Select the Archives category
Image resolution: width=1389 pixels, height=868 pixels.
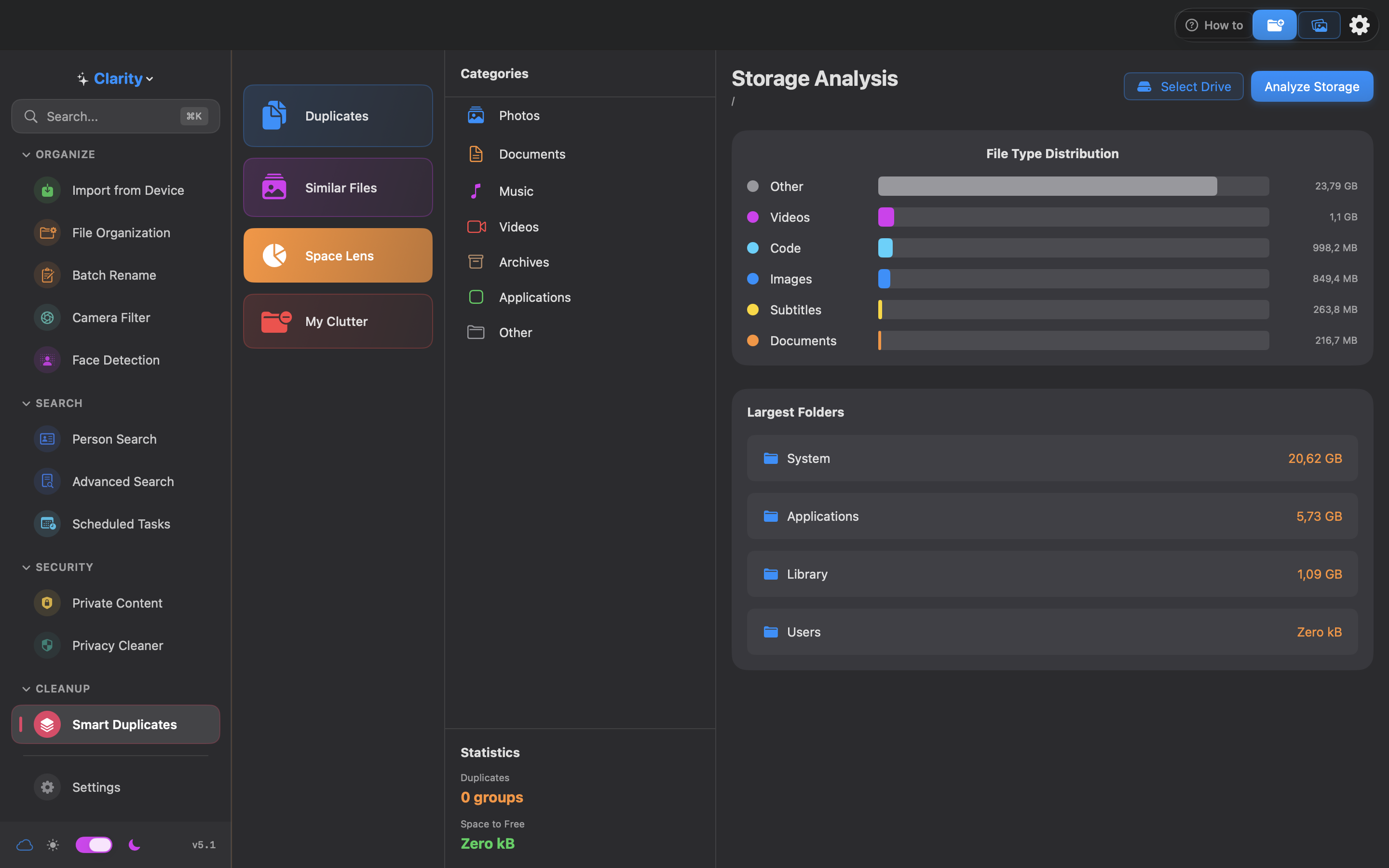[523, 262]
